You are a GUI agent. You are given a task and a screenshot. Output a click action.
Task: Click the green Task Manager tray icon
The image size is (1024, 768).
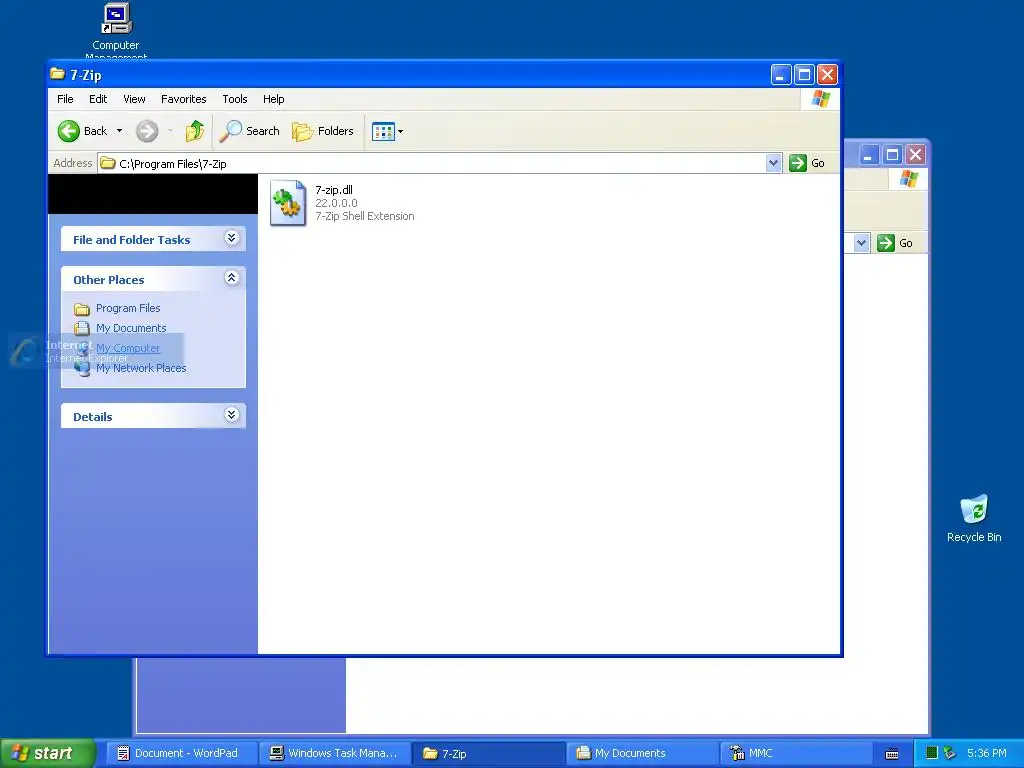point(932,753)
